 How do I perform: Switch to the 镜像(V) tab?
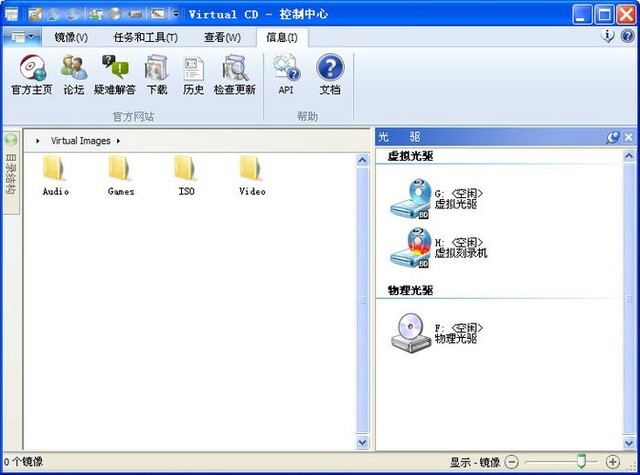71,37
